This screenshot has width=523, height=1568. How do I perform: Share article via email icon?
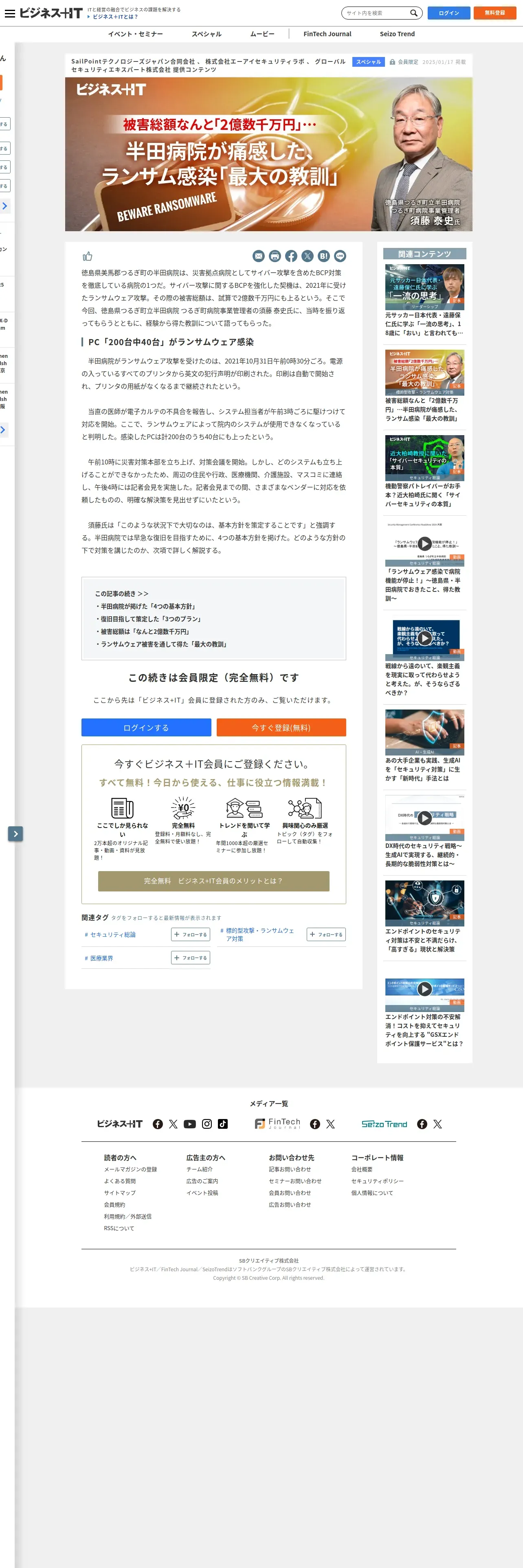(x=259, y=256)
